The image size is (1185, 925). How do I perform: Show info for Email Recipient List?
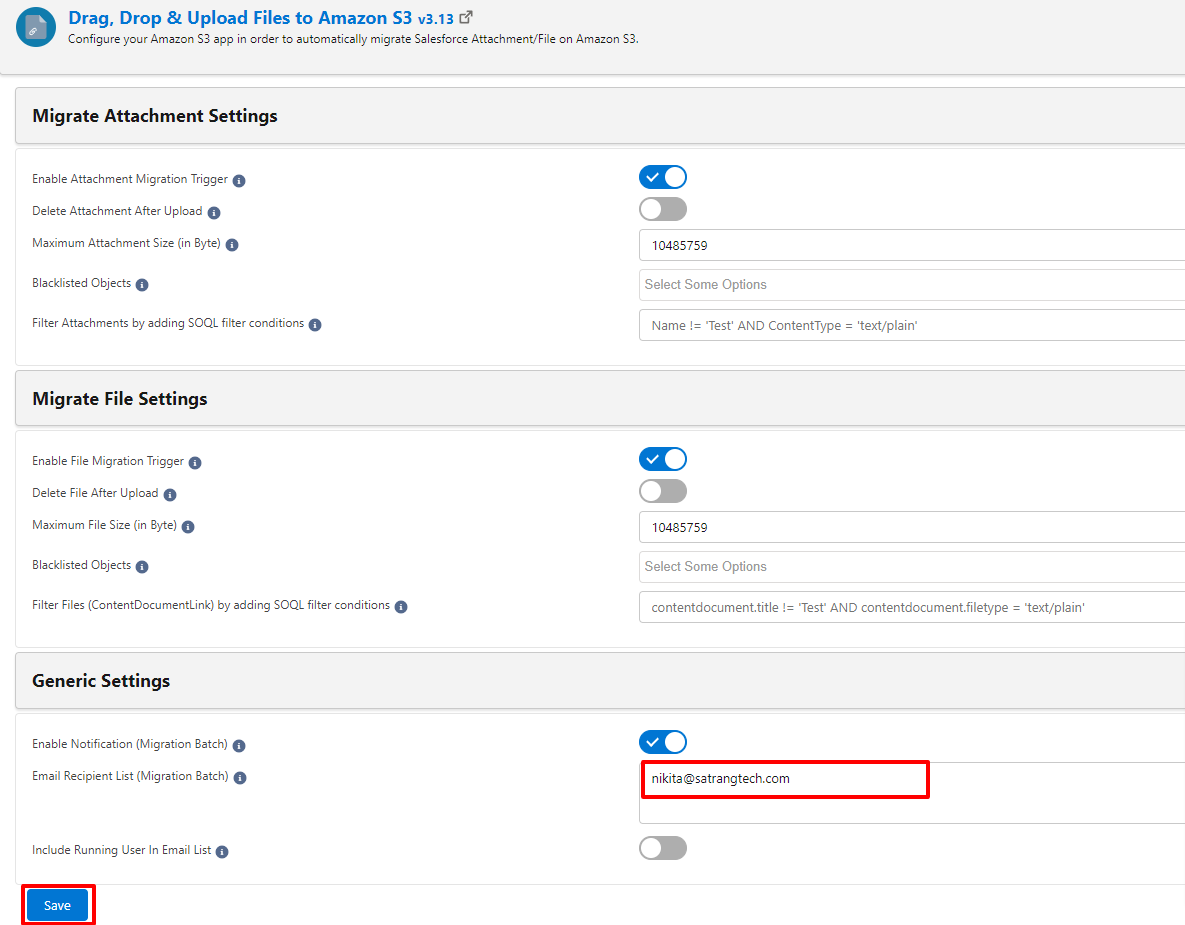[240, 778]
